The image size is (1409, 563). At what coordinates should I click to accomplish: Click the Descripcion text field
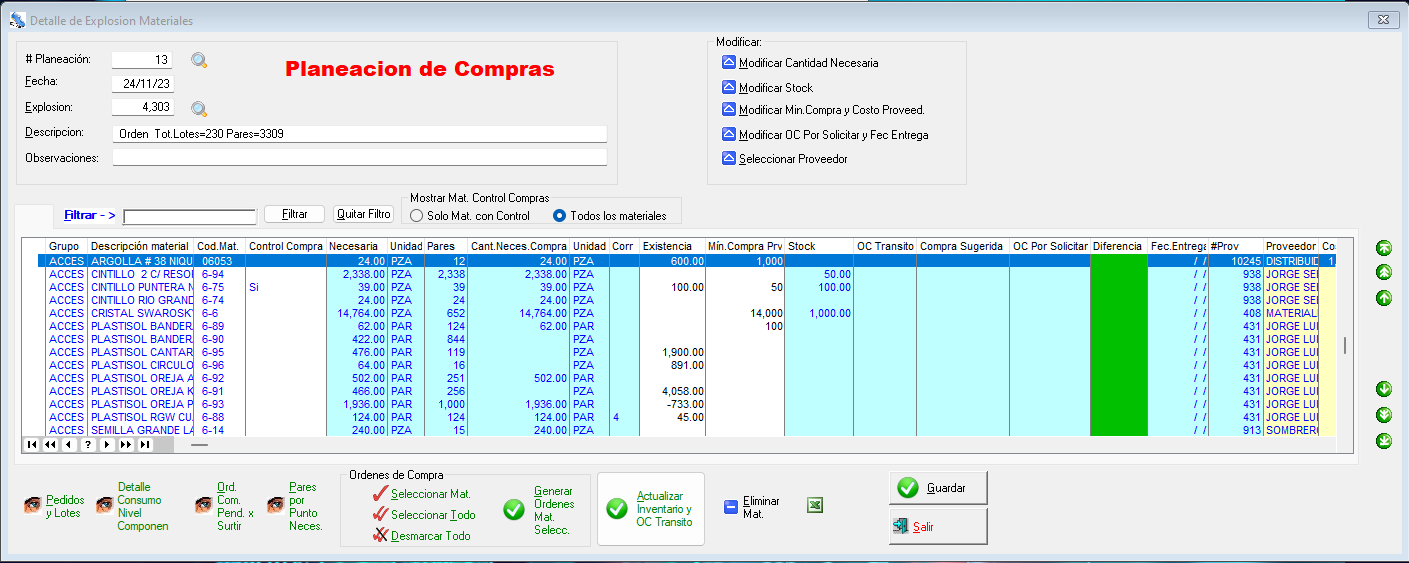tap(360, 133)
